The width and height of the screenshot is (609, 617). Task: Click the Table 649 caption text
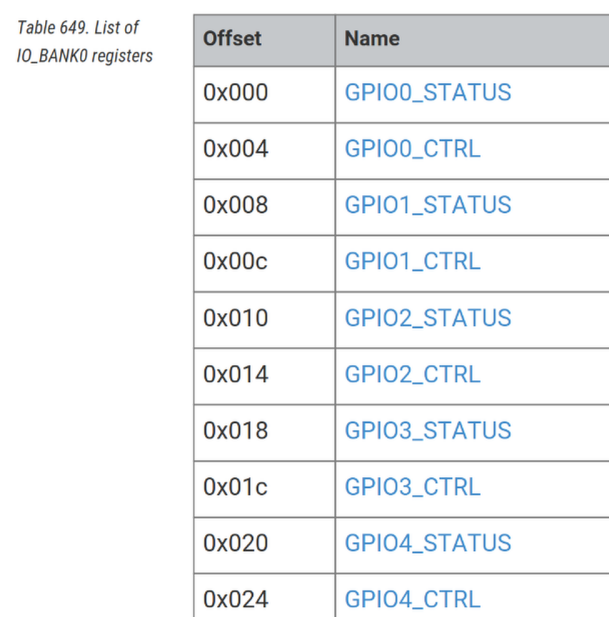click(x=85, y=41)
